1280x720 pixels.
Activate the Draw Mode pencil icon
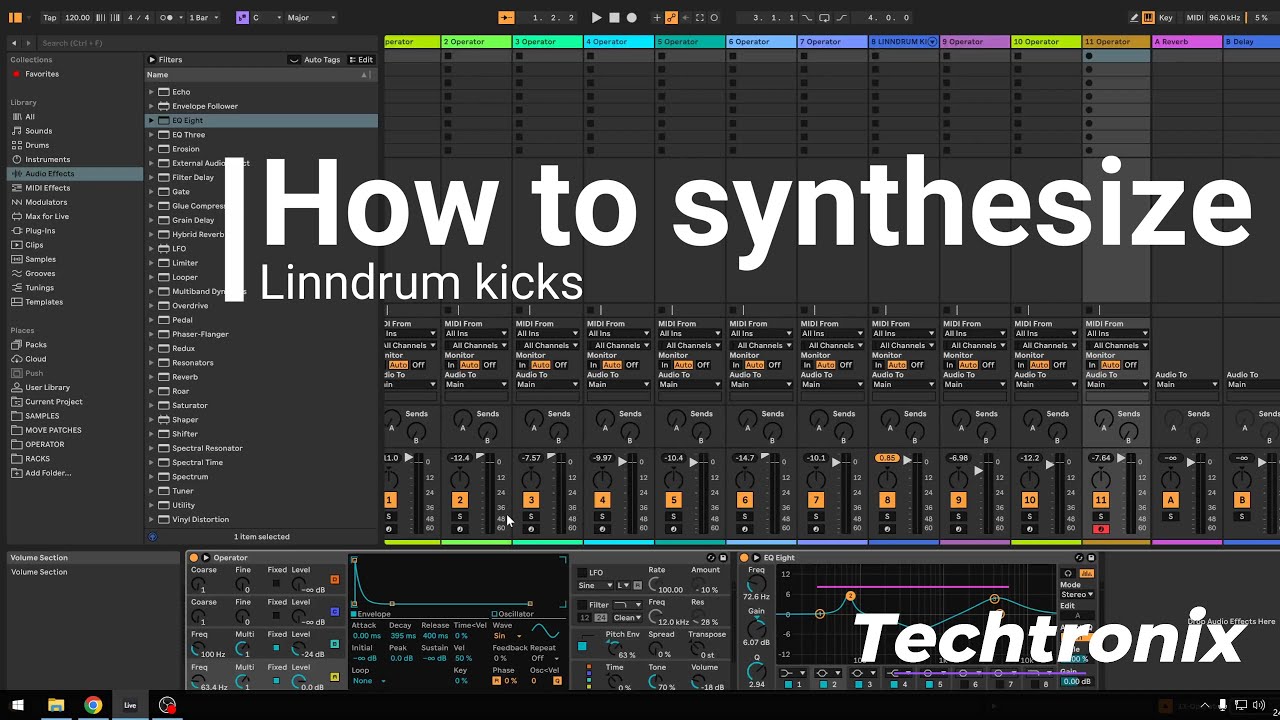(1134, 17)
